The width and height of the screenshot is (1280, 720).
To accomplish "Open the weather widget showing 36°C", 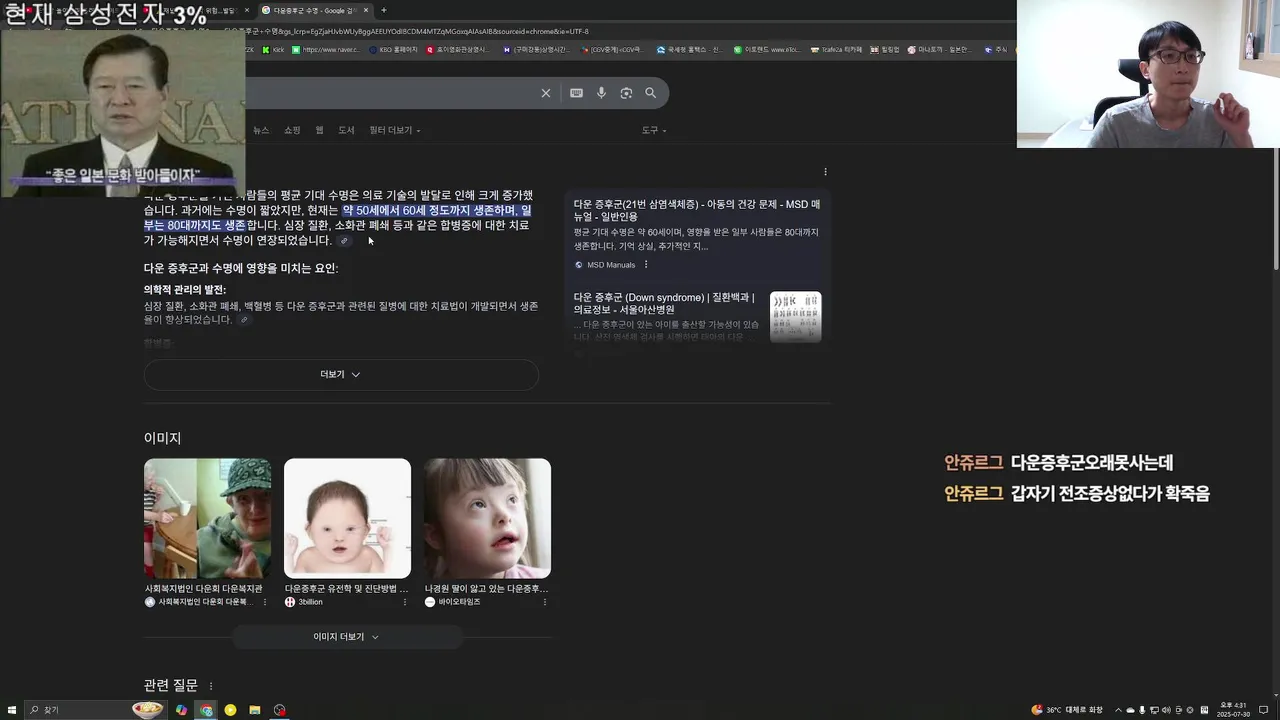I will coord(1067,710).
